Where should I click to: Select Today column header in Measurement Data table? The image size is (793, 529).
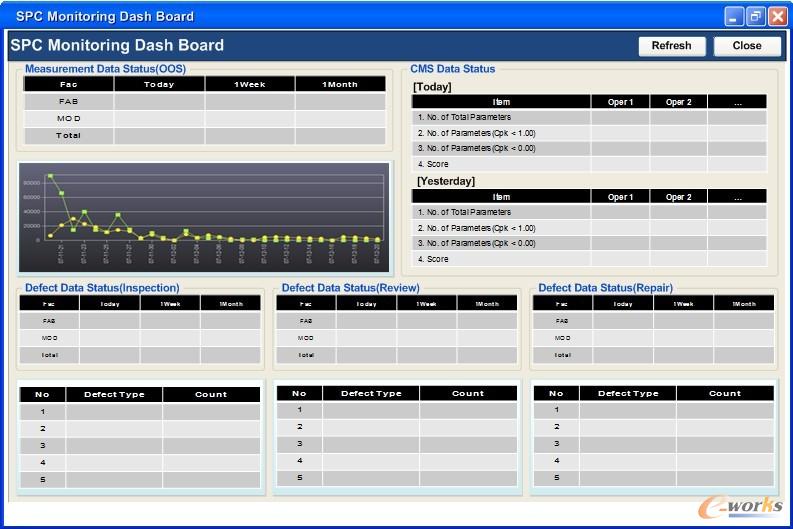pos(159,85)
